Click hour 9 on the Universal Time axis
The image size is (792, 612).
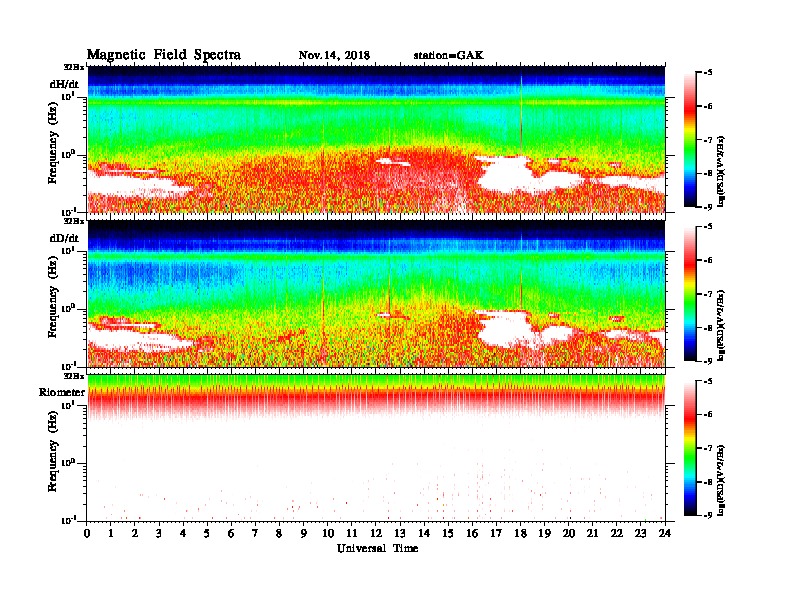click(304, 534)
